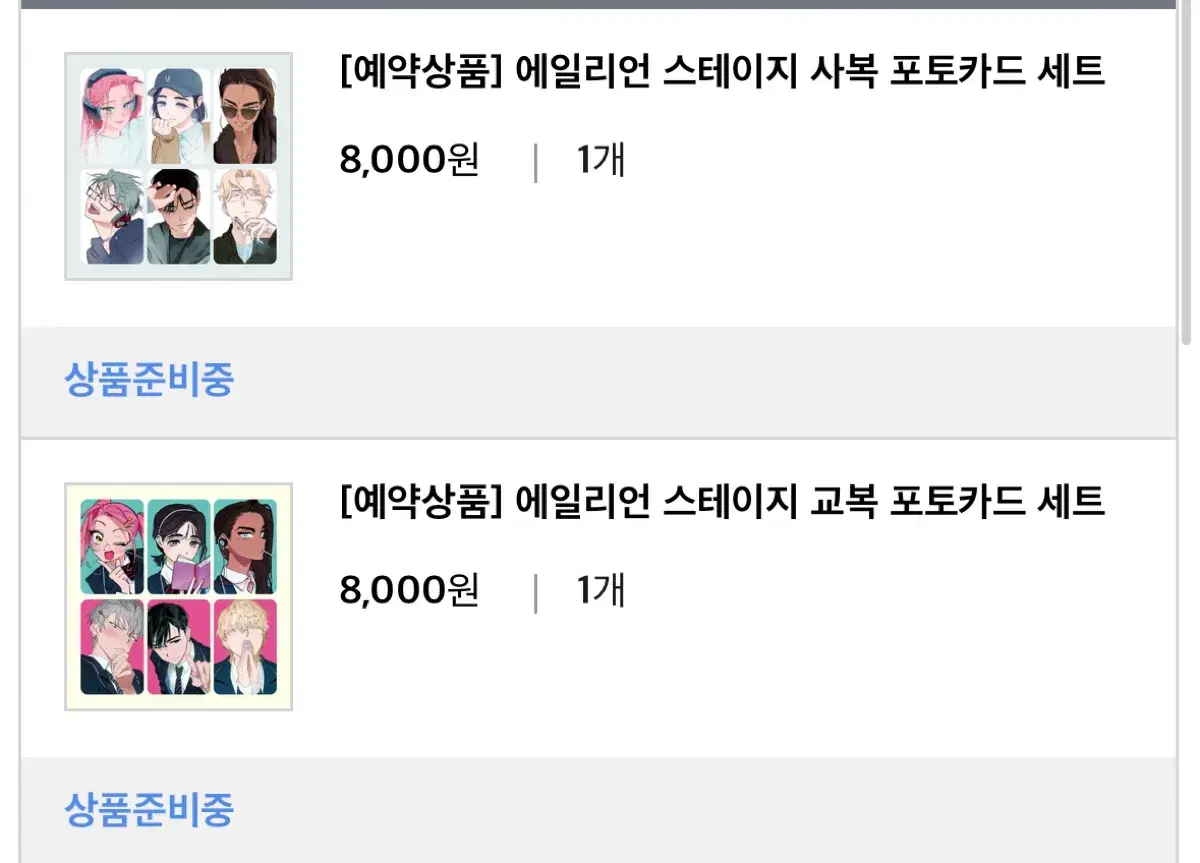This screenshot has width=1200, height=863.
Task: Click the 에일리언 스테이지 사복 포토카드 세트 title
Action: pyautogui.click(x=722, y=72)
